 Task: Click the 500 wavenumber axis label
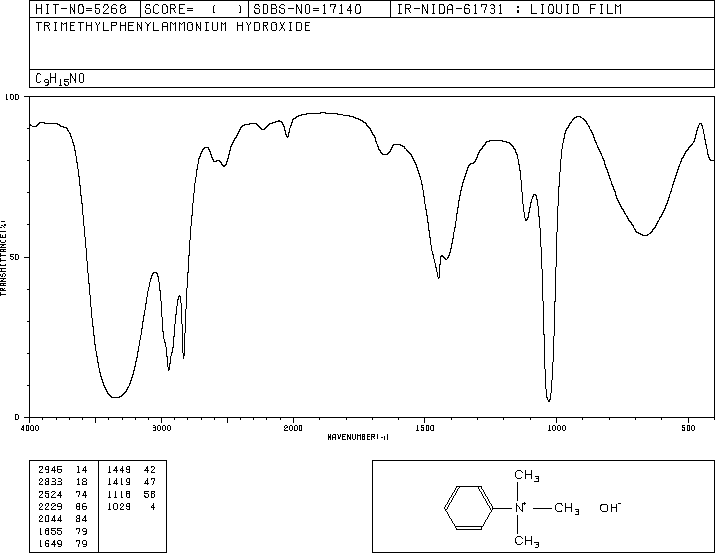[688, 428]
